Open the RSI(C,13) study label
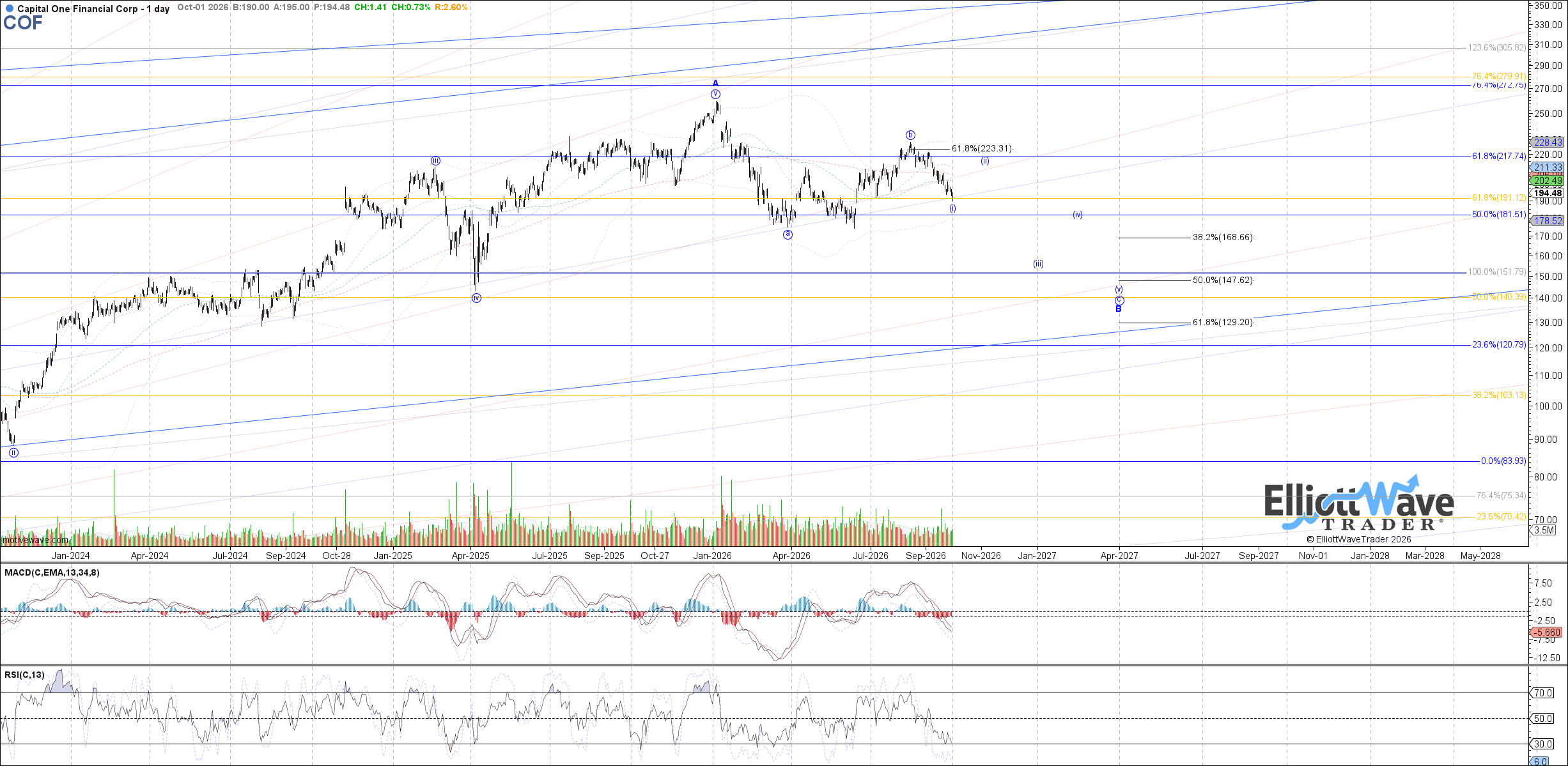The image size is (1568, 766). (25, 675)
